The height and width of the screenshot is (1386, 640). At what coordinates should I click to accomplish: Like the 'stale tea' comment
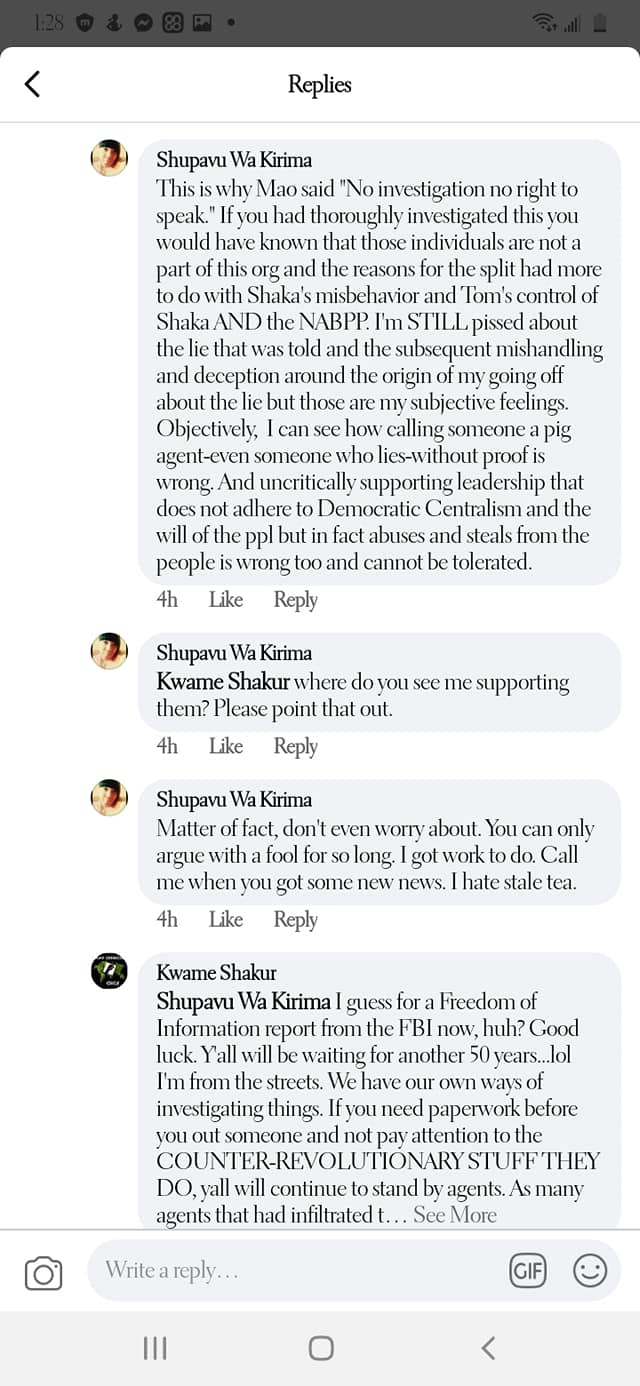pyautogui.click(x=225, y=919)
